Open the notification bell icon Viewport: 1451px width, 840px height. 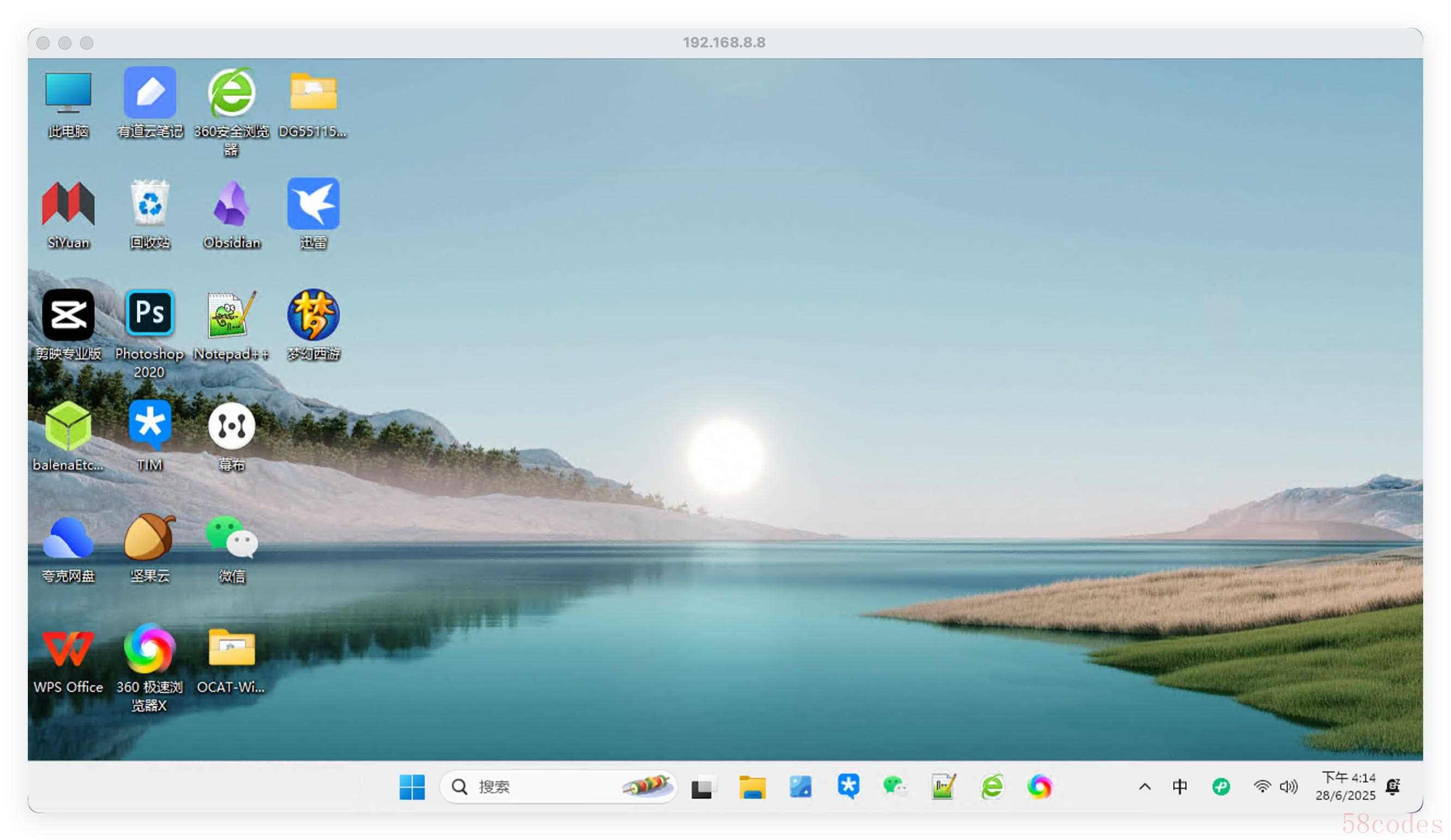pos(1393,787)
